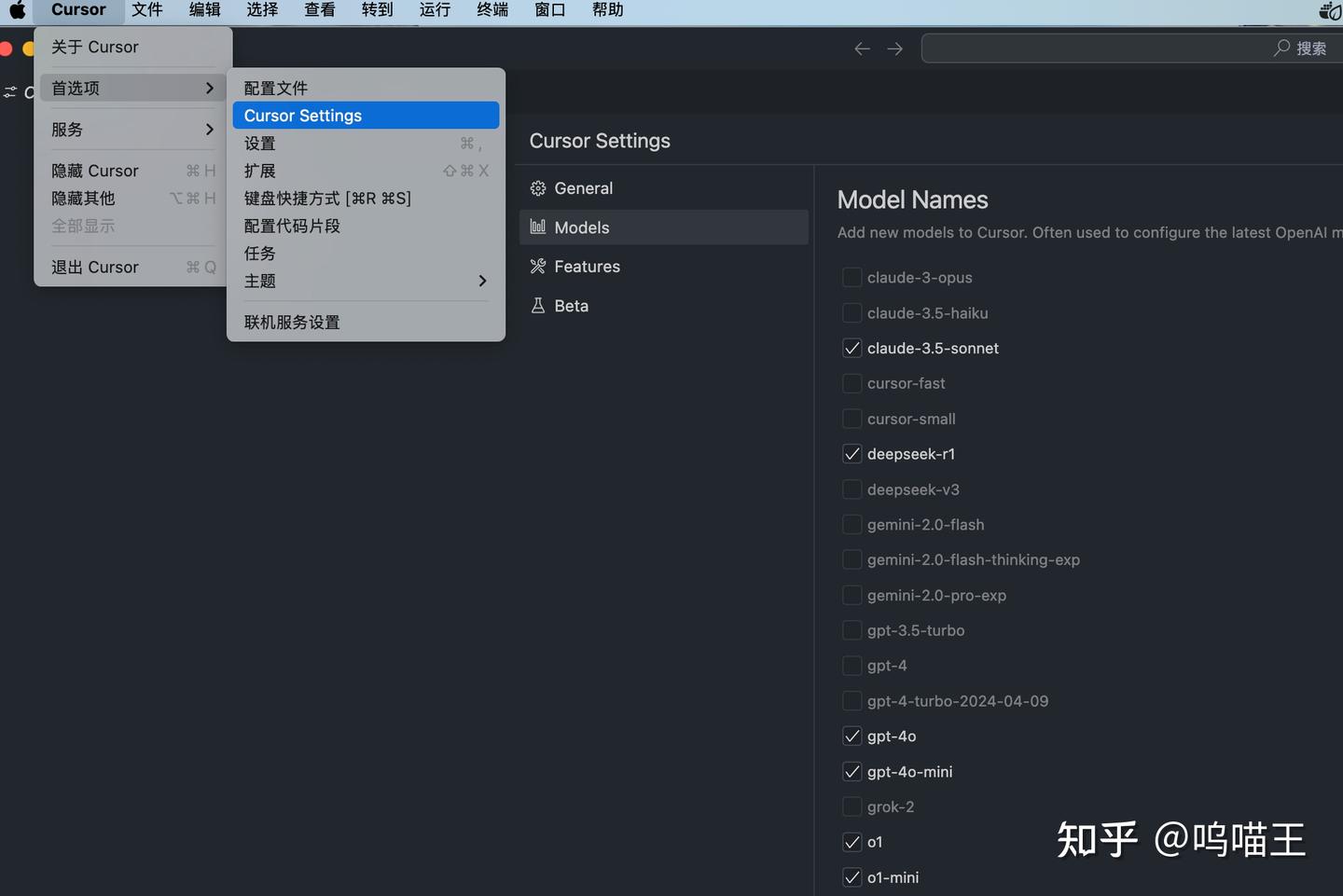The image size is (1343, 896).
Task: Open the Models settings section
Action: (663, 227)
